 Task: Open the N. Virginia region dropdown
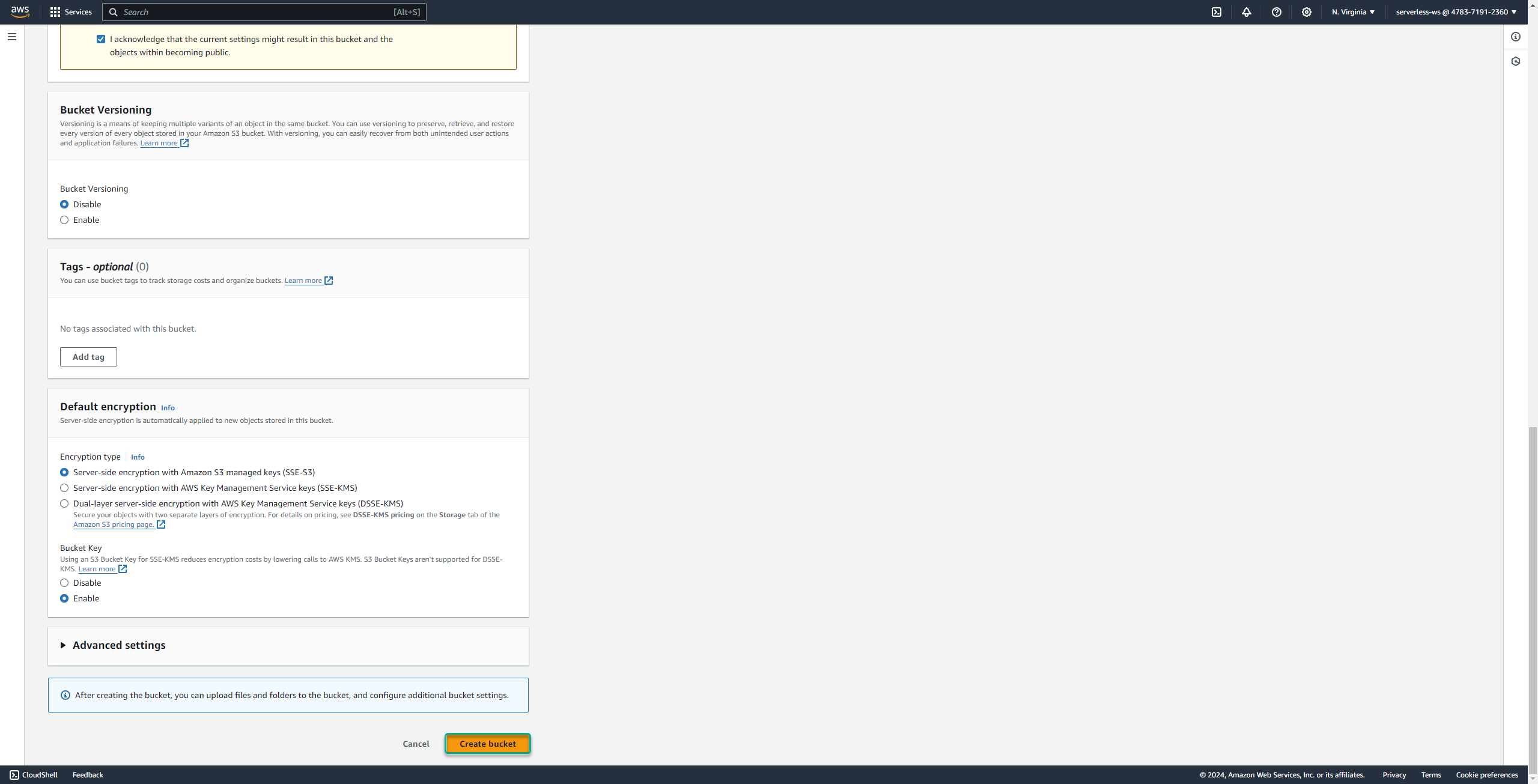click(x=1353, y=12)
